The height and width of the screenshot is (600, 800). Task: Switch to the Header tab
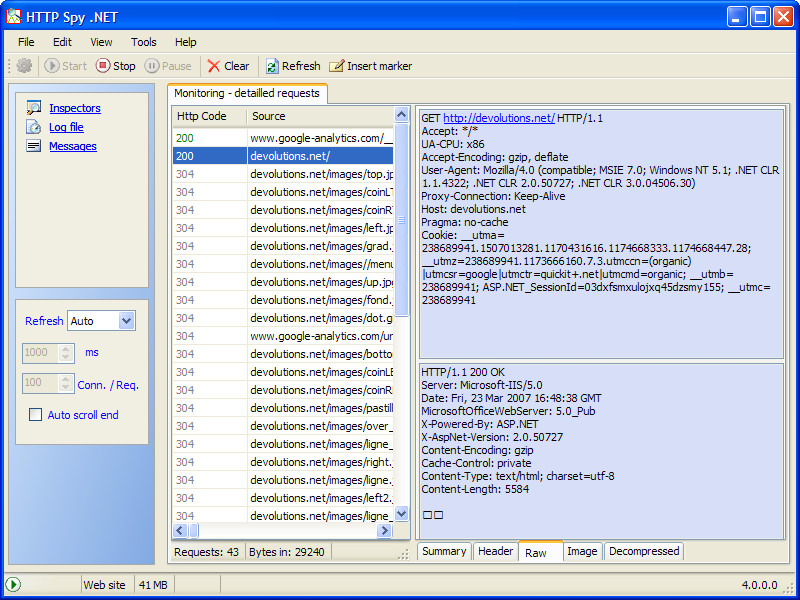(x=495, y=551)
